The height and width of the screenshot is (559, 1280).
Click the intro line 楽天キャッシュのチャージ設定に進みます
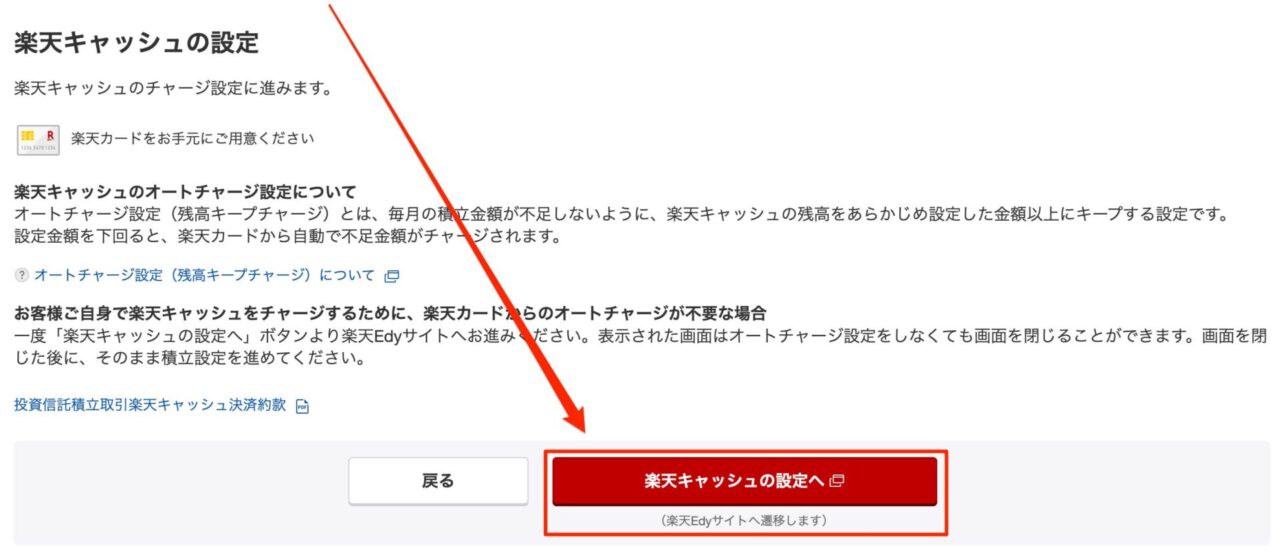click(x=172, y=89)
